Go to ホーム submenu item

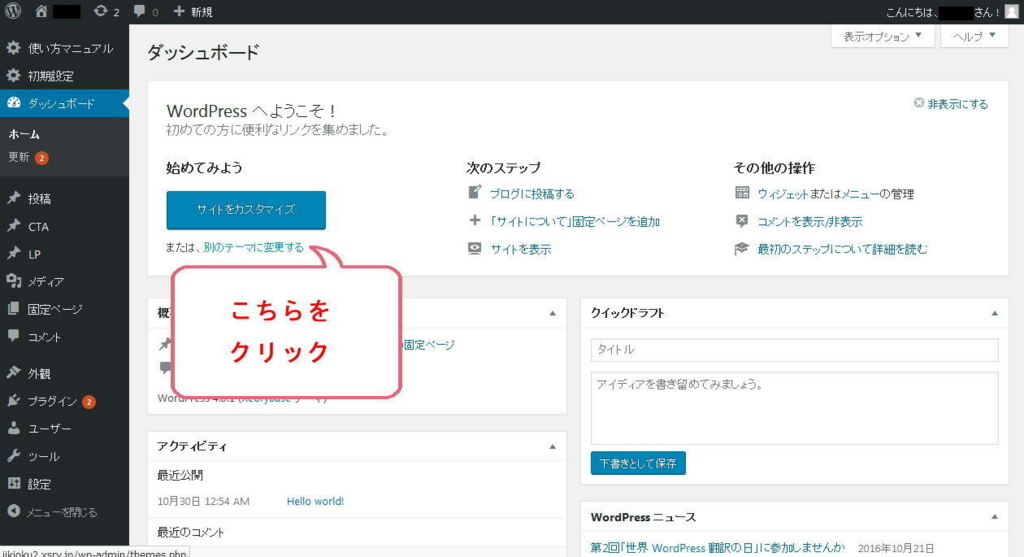(x=24, y=134)
